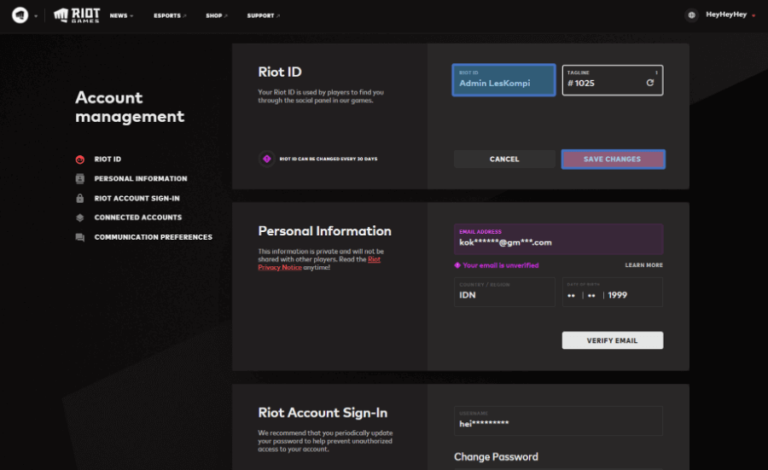
Task: Click the globe language icon
Action: pos(692,15)
